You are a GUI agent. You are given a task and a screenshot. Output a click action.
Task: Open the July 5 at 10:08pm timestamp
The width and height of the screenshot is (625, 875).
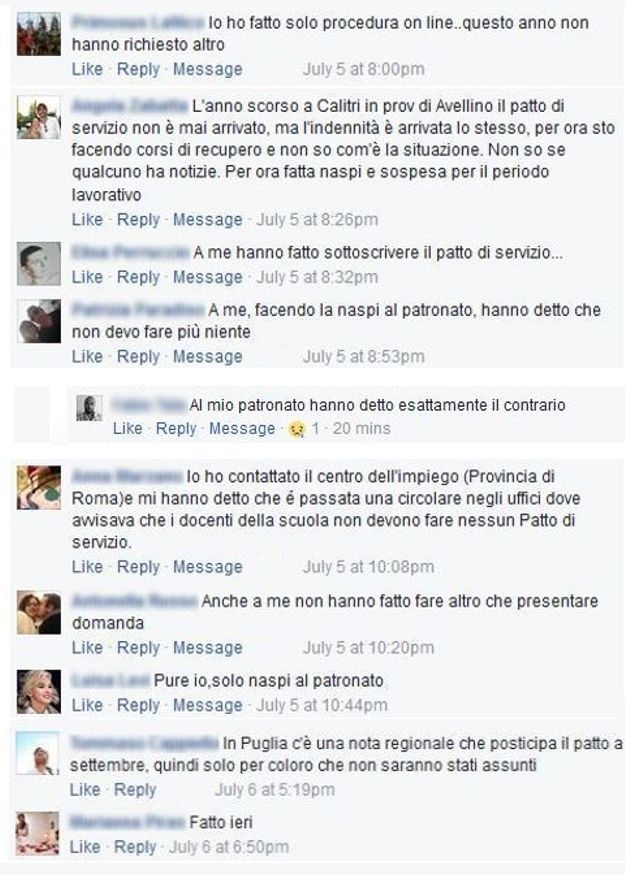click(x=368, y=567)
